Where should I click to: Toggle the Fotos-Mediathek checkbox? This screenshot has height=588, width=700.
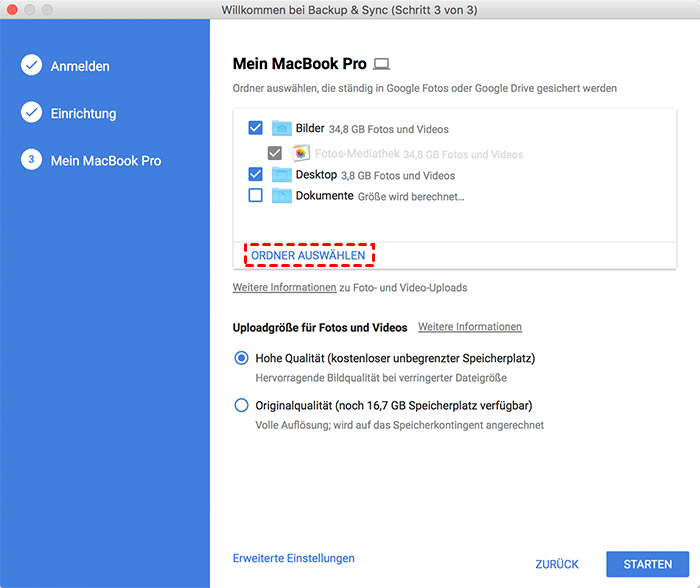[275, 153]
